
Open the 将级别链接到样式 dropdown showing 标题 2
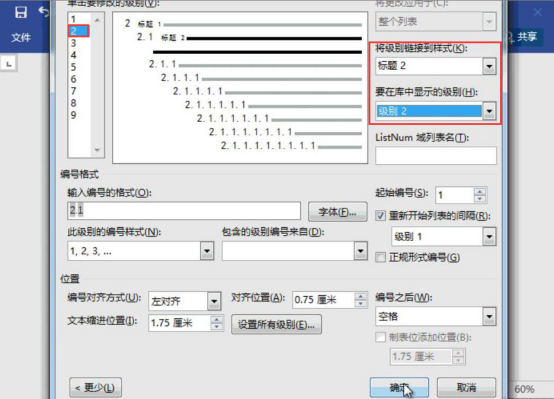tap(489, 66)
